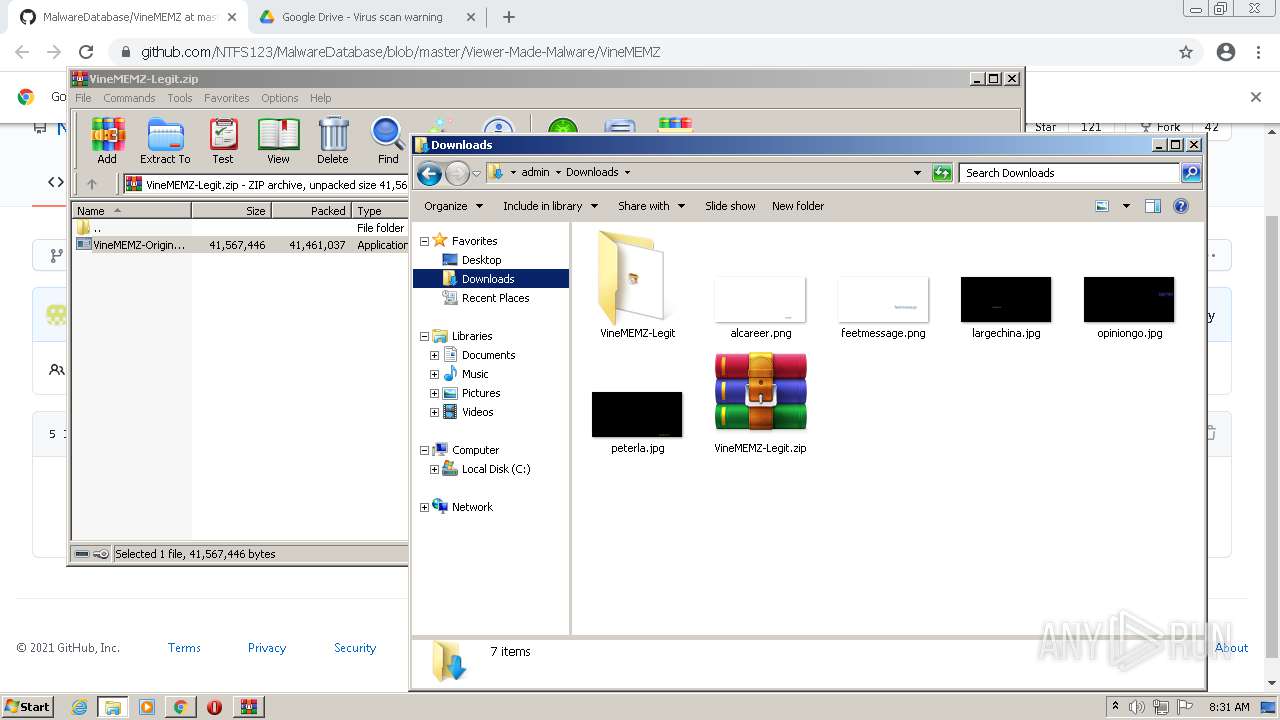The width and height of the screenshot is (1280, 720).
Task: Refresh the Downloads folder view
Action: 942,173
